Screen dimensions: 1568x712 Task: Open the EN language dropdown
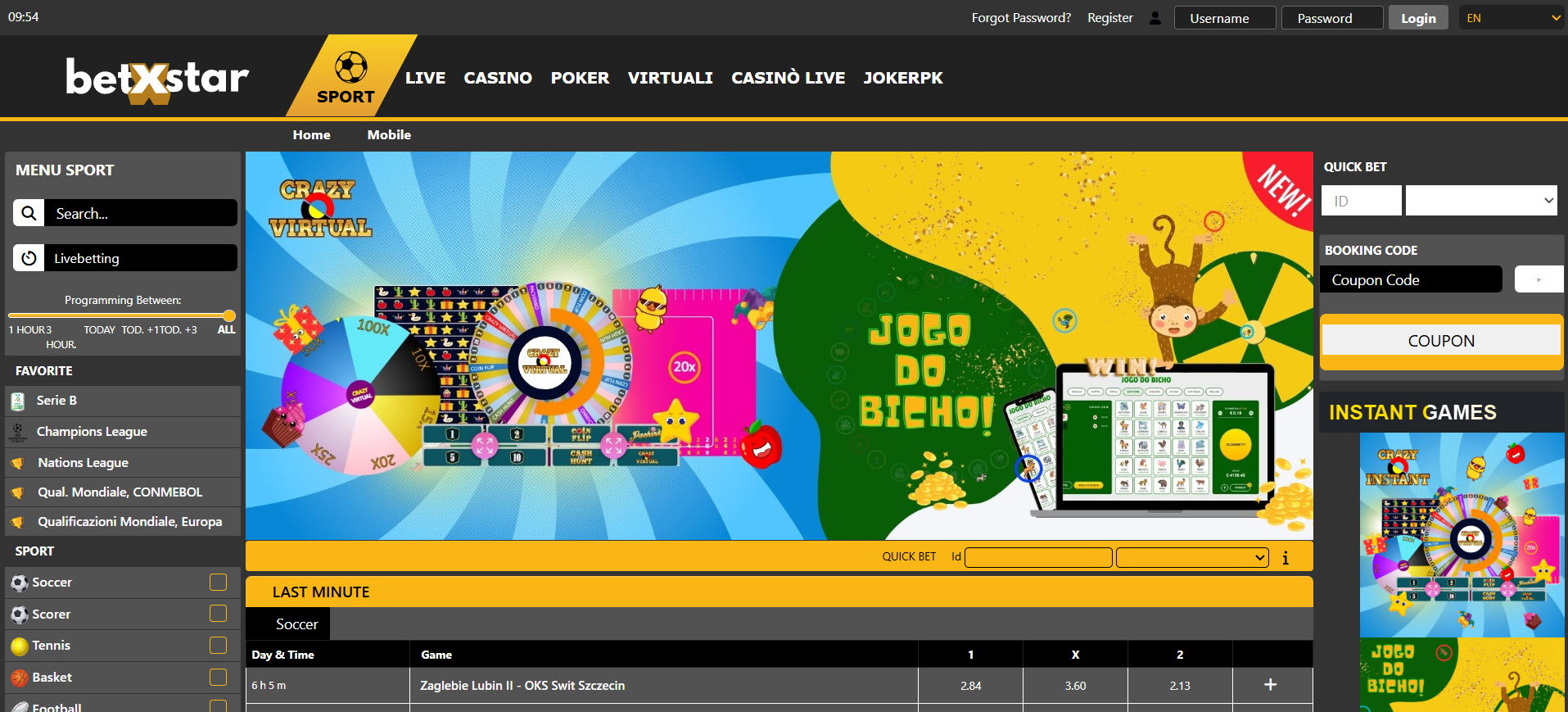[x=1512, y=18]
